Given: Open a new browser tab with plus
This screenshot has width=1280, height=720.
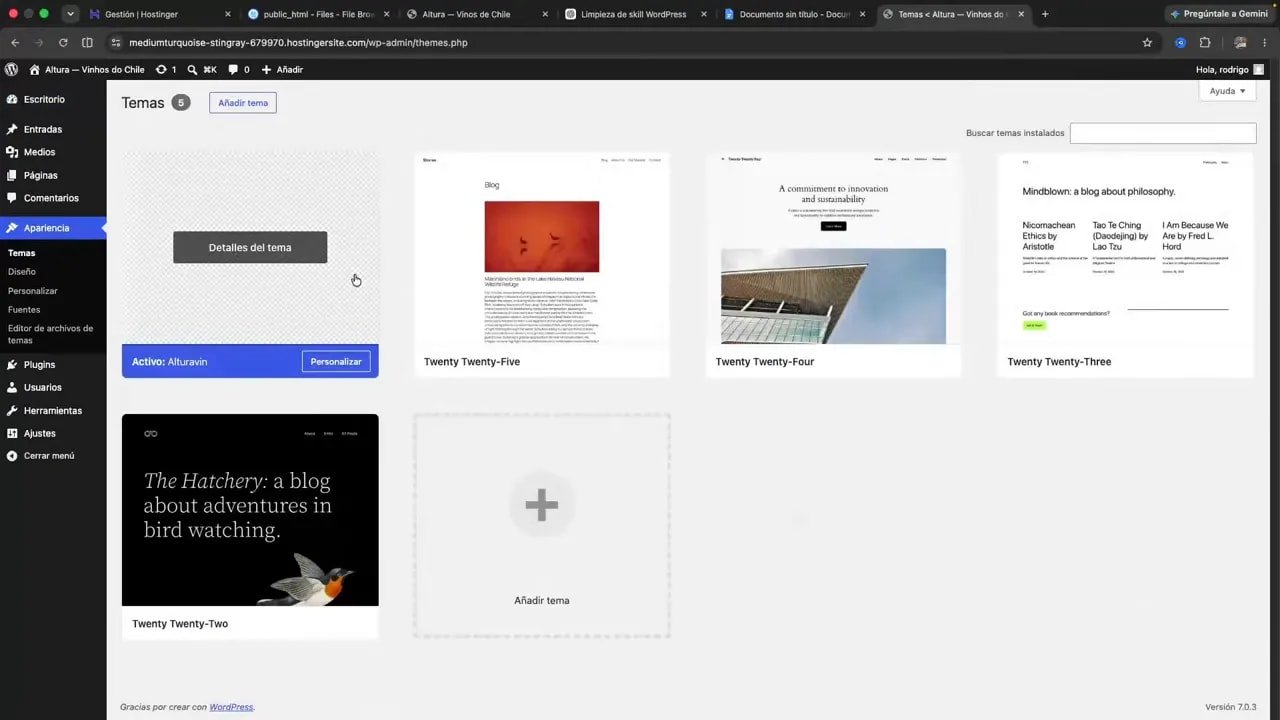Looking at the screenshot, I should (1045, 14).
